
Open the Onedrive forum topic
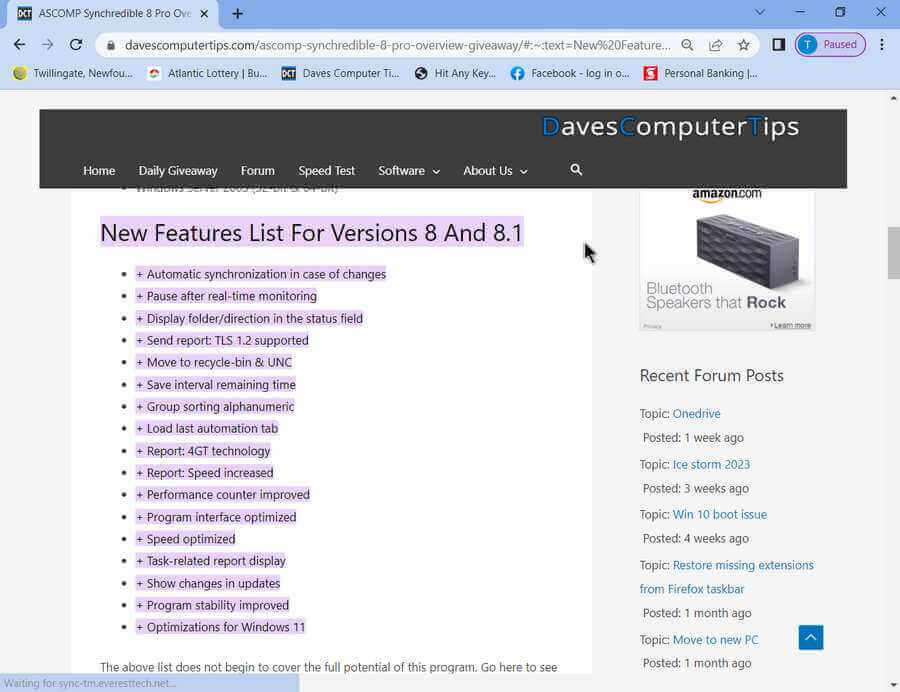coord(696,414)
